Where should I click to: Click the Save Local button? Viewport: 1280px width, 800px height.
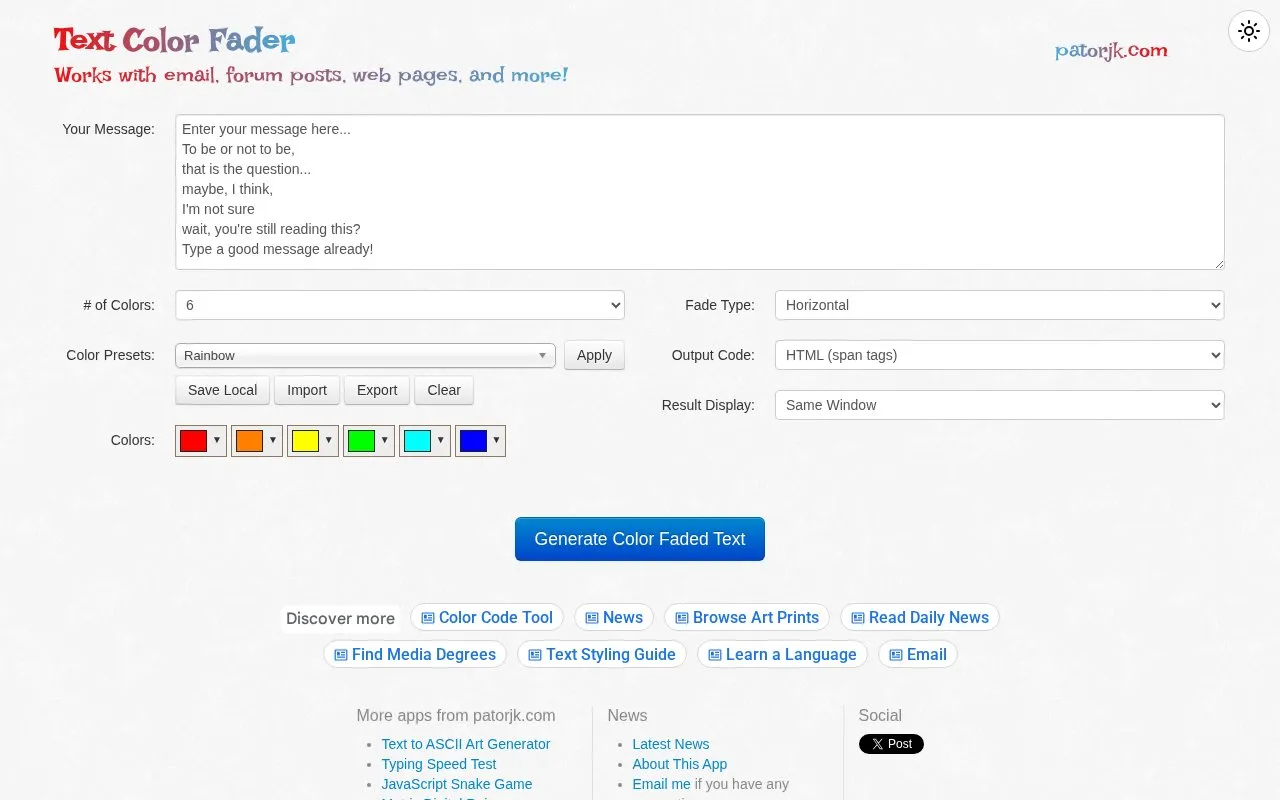[222, 390]
